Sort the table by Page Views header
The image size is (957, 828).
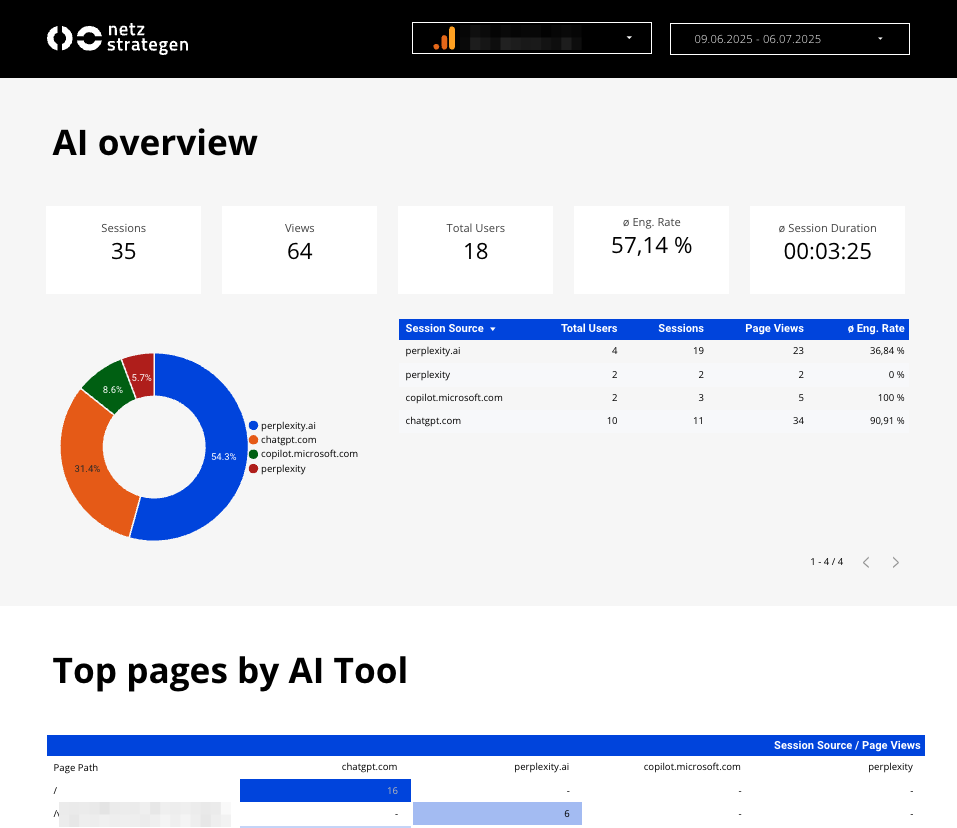(x=774, y=328)
